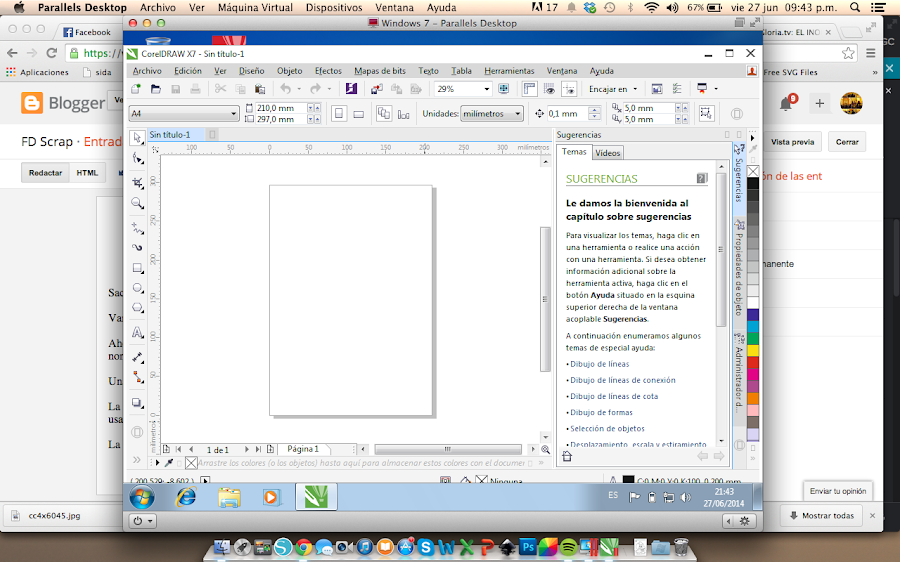Open the Selección de objetos link
Screen dimensions: 900x562
coord(607,428)
